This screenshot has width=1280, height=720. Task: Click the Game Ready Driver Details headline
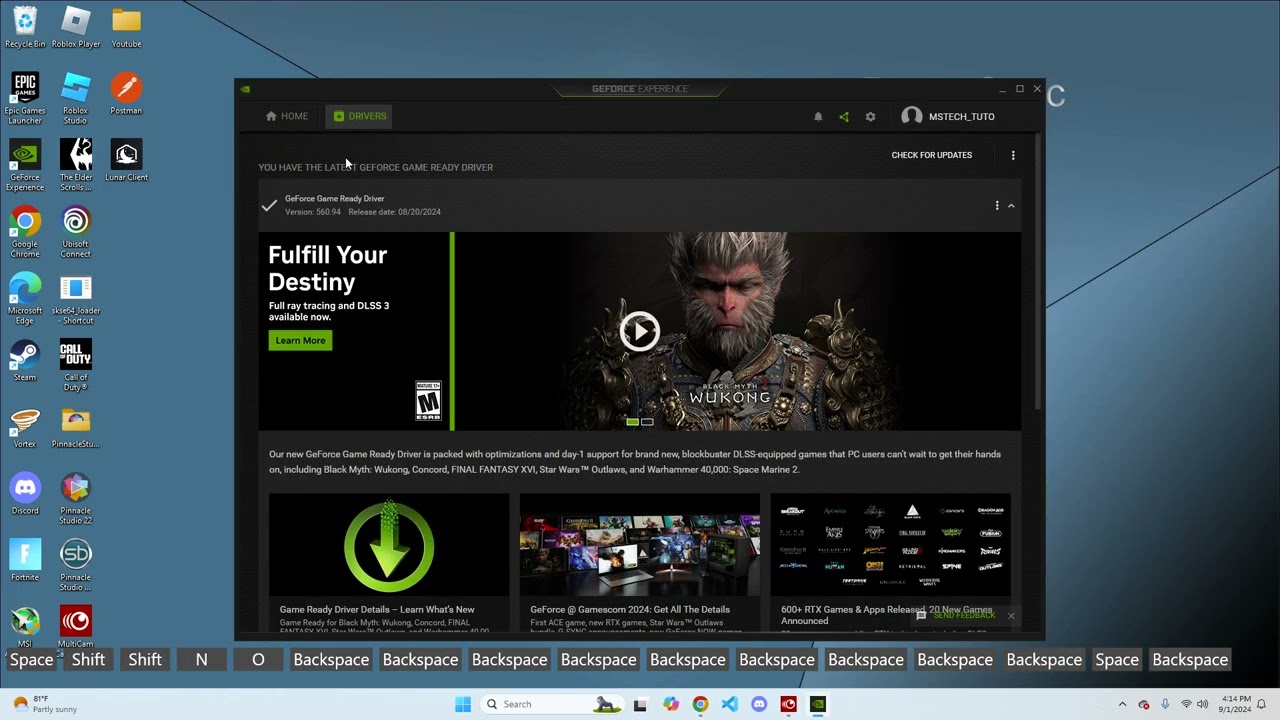pos(377,609)
